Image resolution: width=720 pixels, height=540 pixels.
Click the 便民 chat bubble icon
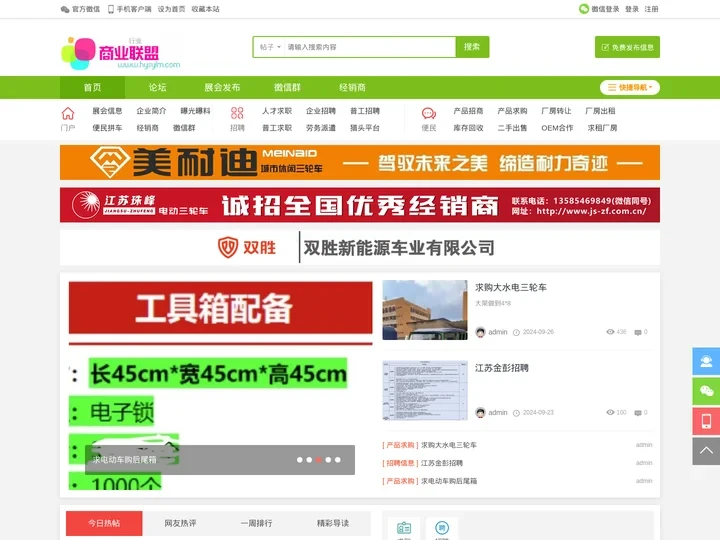(x=428, y=113)
